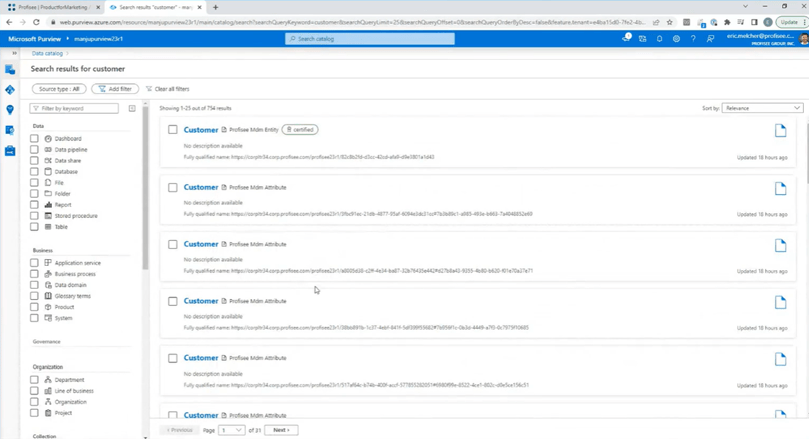The image size is (809, 439).
Task: Check the Table filter checkbox
Action: [x=34, y=226]
